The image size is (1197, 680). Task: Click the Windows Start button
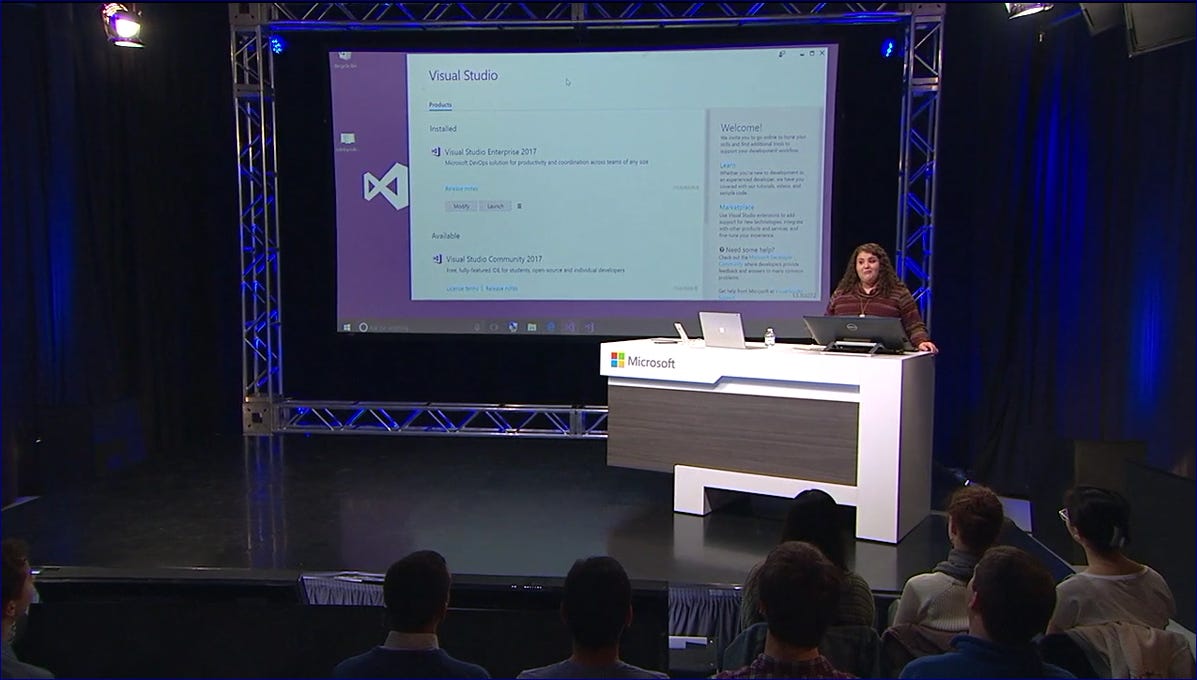pos(345,326)
